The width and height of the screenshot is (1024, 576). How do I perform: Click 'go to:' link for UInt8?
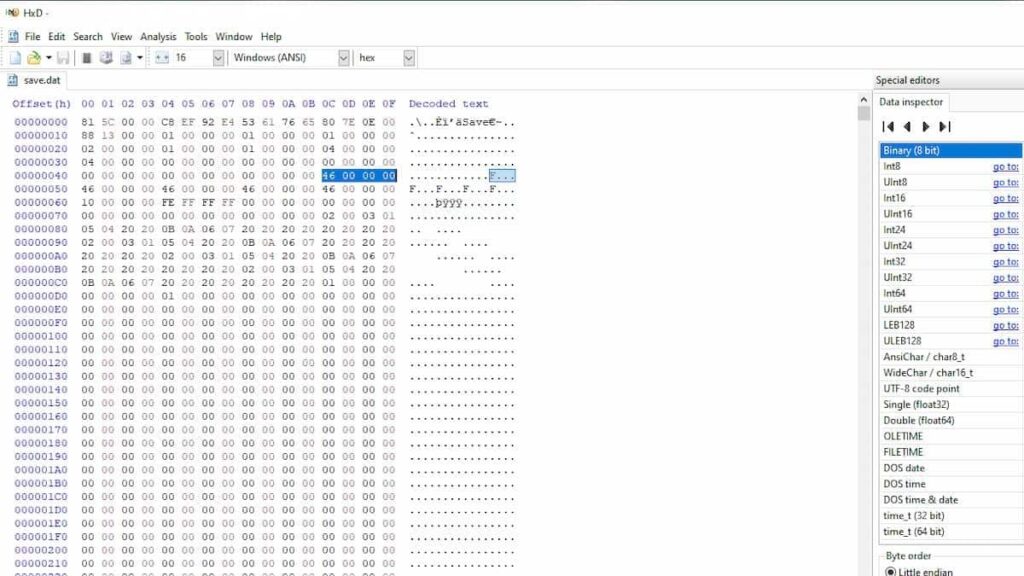tap(1006, 182)
